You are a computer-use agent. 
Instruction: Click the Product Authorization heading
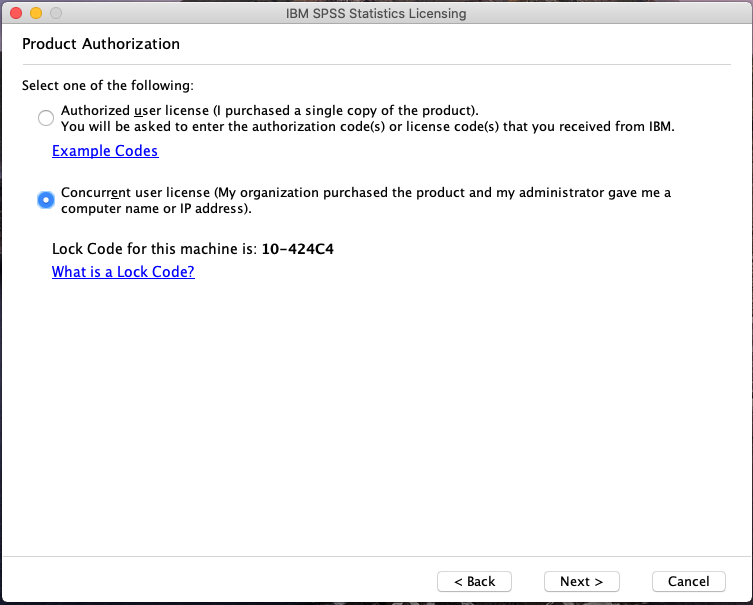tap(101, 44)
